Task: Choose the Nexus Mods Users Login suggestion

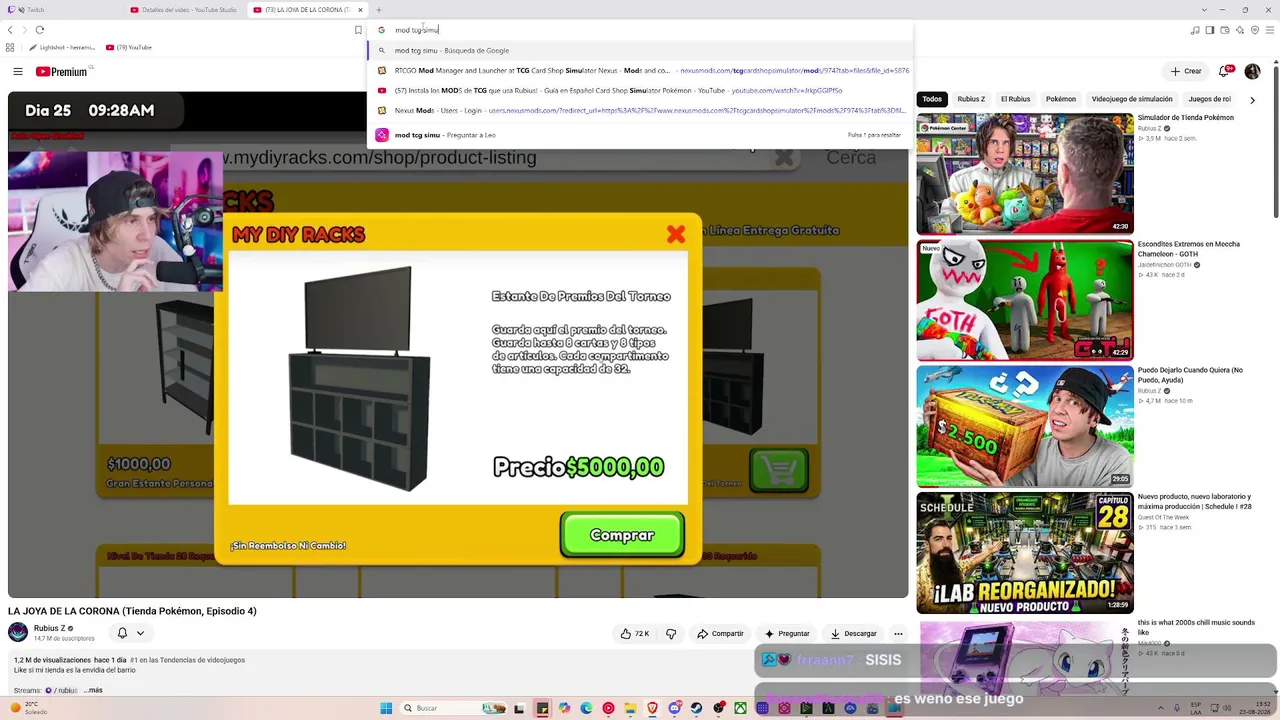Action: pyautogui.click(x=640, y=111)
